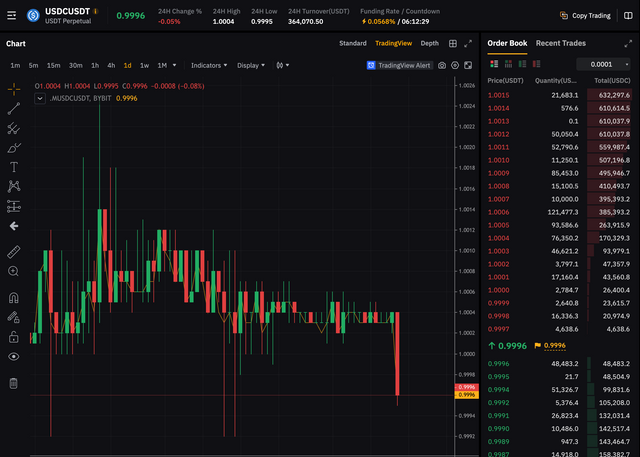Select the 4h timeframe
Image resolution: width=640 pixels, height=457 pixels.
(111, 65)
